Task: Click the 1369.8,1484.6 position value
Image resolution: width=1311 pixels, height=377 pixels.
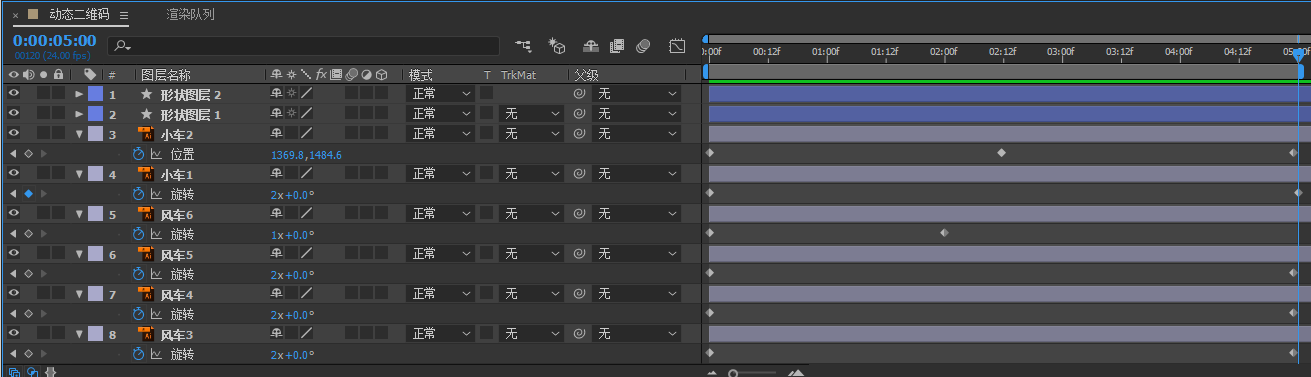Action: pyautogui.click(x=307, y=155)
